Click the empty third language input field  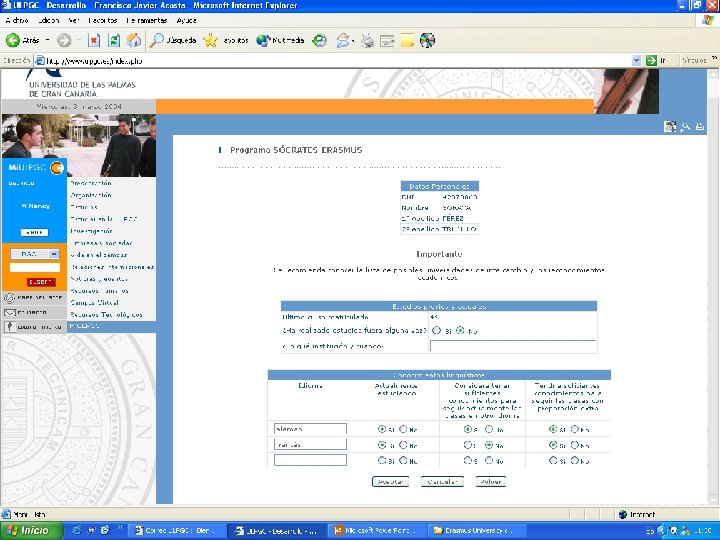(310, 460)
